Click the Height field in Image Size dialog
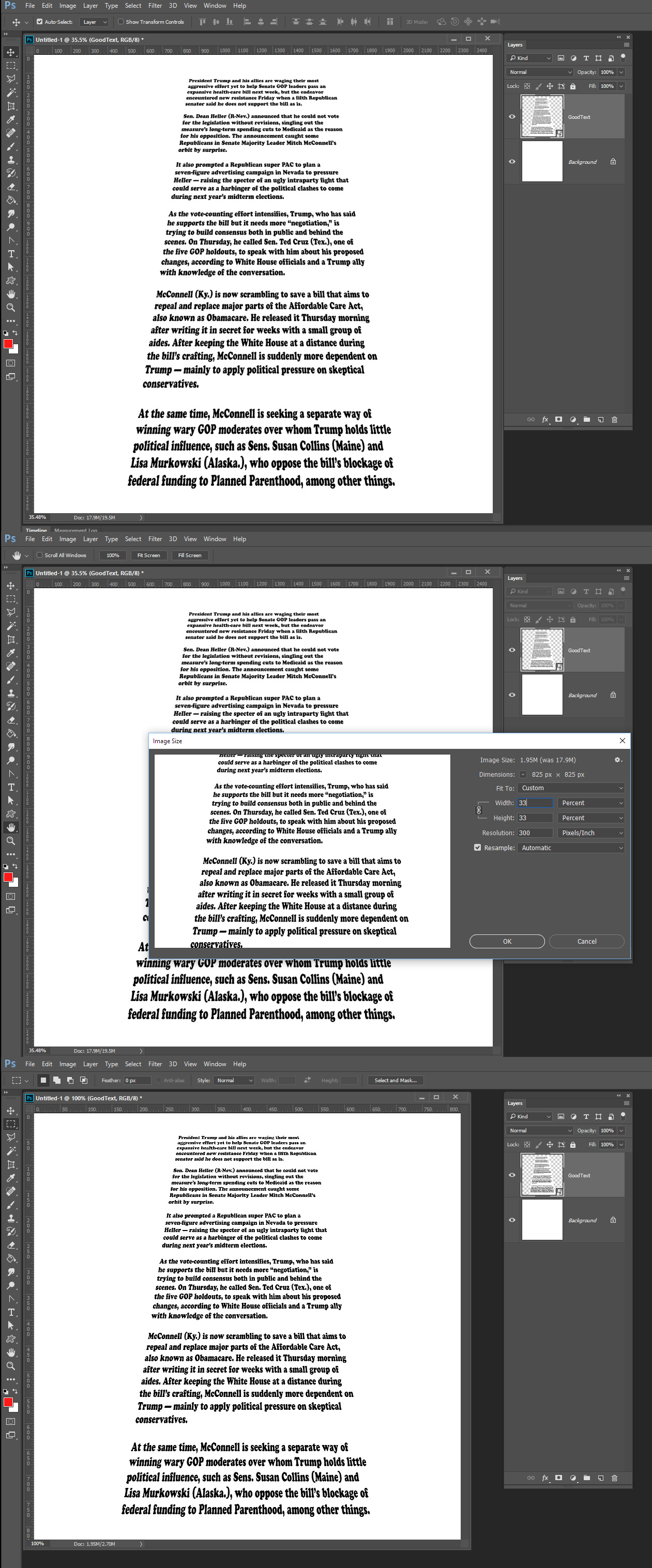 coord(535,818)
